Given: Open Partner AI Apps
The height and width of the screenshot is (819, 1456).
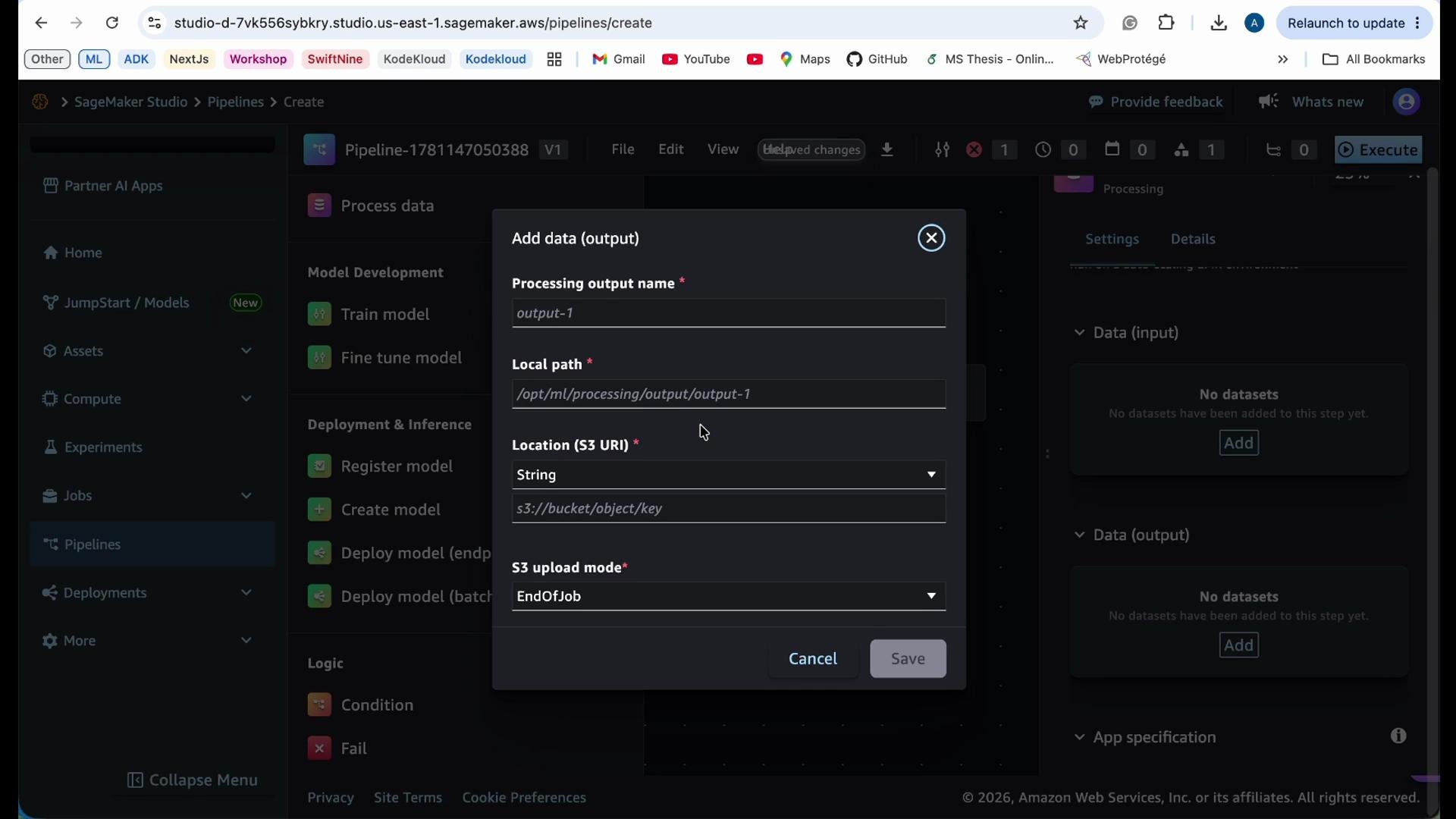Looking at the screenshot, I should coord(102,186).
